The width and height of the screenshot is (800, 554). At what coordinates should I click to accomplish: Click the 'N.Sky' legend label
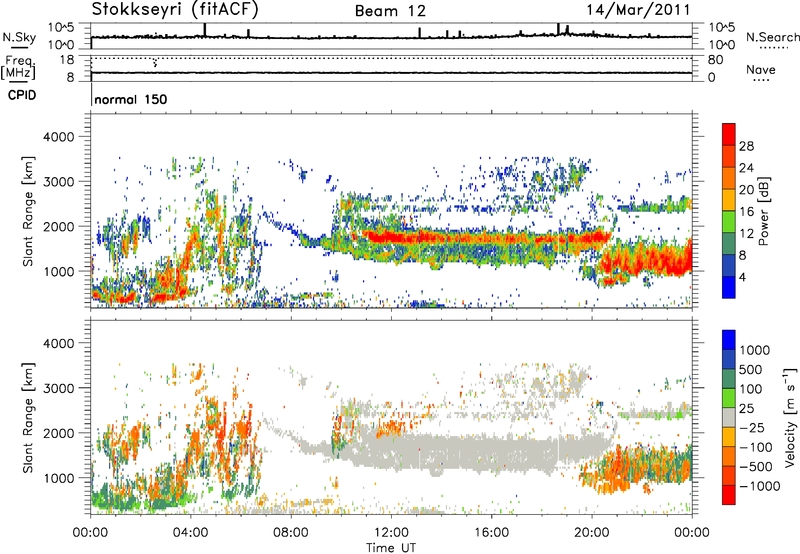19,37
